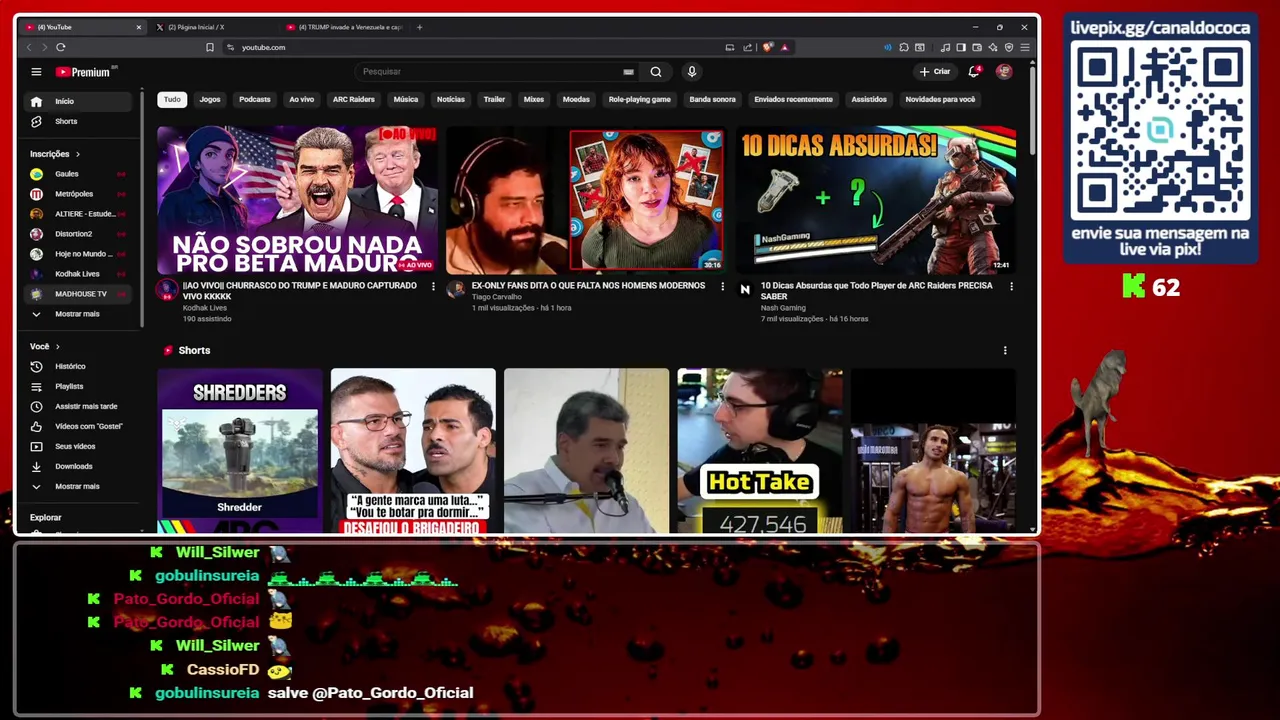Viewport: 1280px width, 720px height.
Task: Bookmark this page via the bookmark icon
Action: (x=210, y=47)
